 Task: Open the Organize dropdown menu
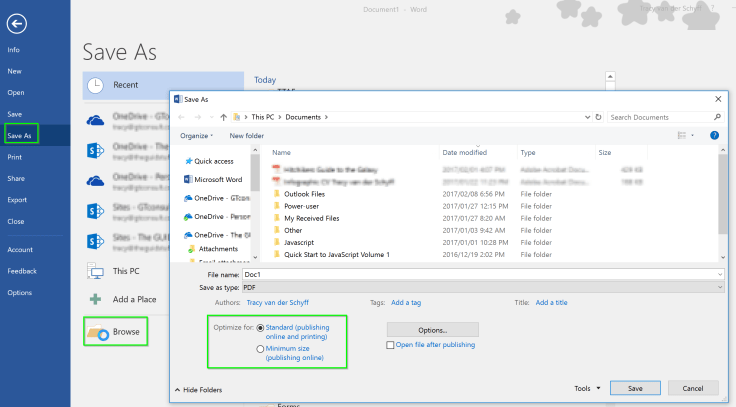point(198,135)
